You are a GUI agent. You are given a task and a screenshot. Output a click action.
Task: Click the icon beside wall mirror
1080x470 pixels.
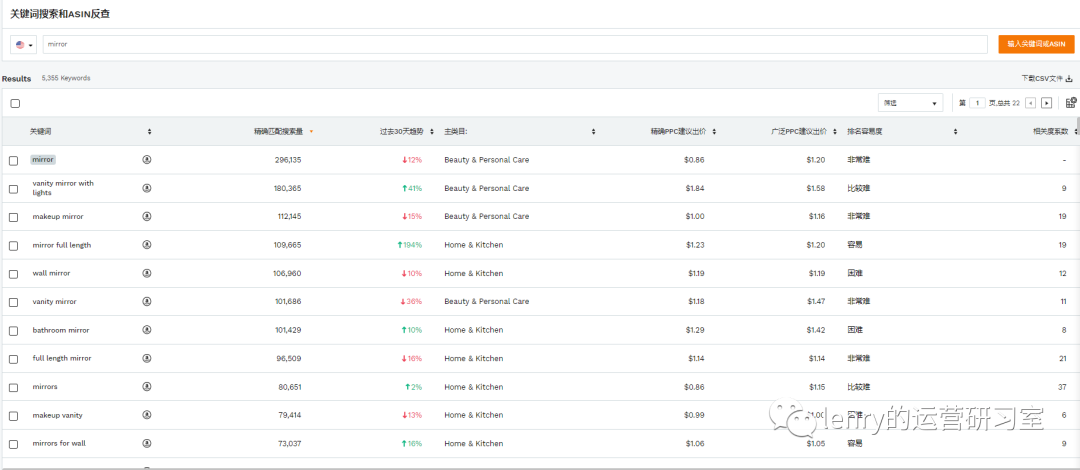147,273
